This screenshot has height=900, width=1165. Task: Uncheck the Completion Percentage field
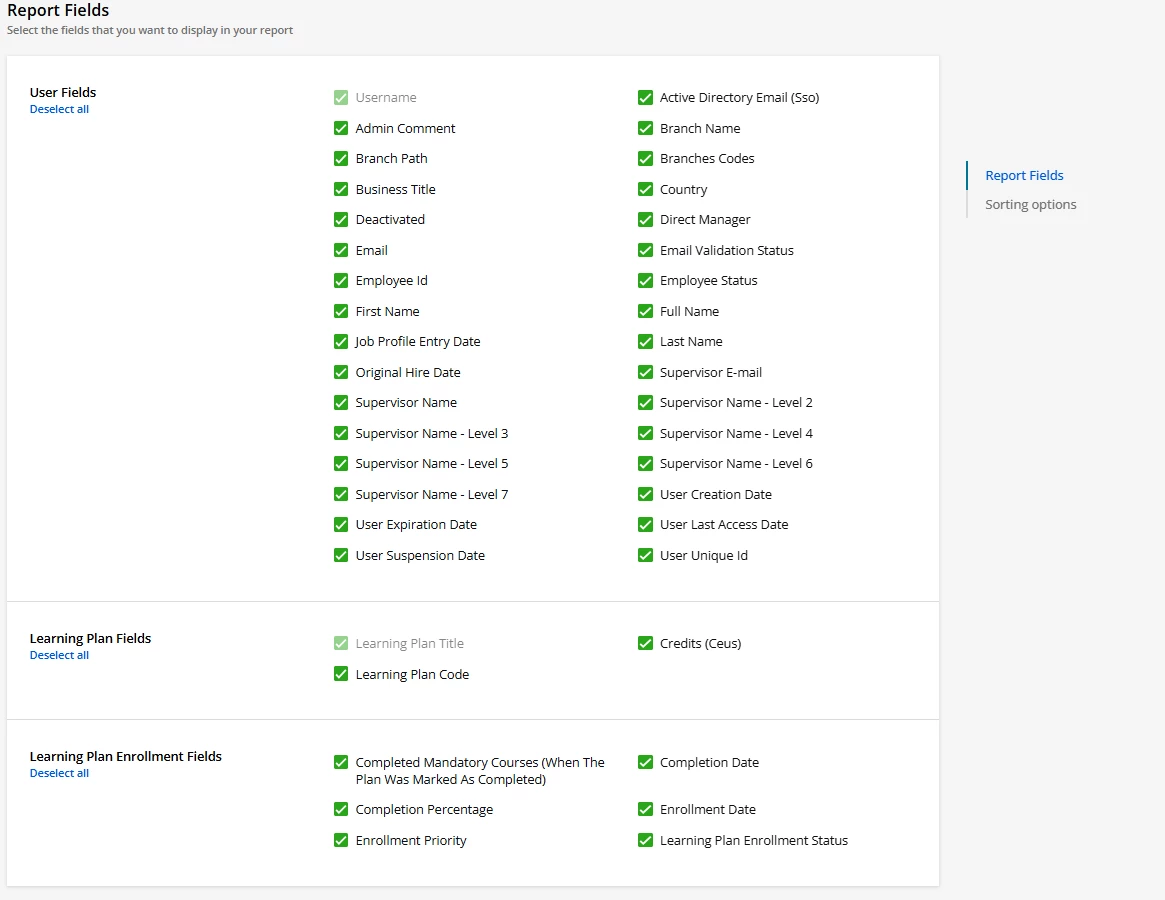(341, 809)
